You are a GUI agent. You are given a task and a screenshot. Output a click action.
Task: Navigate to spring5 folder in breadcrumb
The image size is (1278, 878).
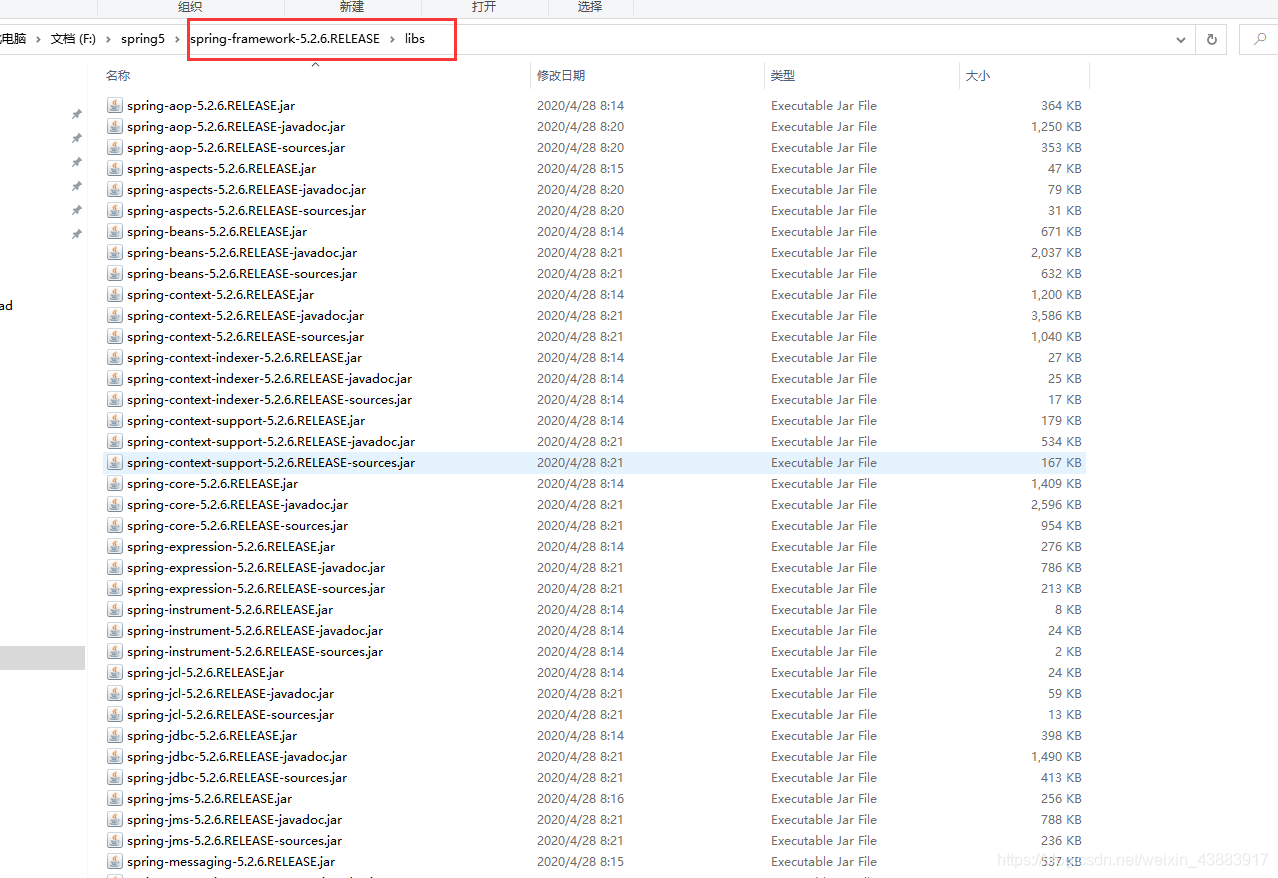143,39
